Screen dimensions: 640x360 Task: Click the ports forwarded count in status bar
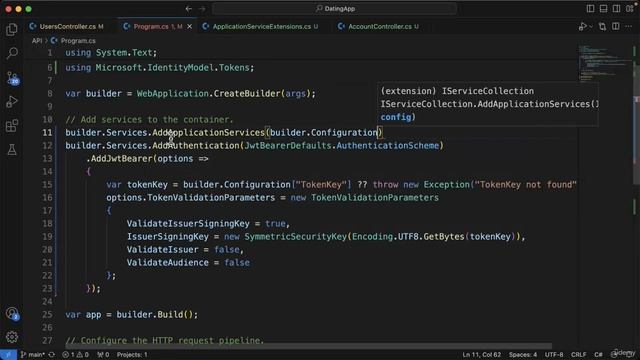[103, 355]
